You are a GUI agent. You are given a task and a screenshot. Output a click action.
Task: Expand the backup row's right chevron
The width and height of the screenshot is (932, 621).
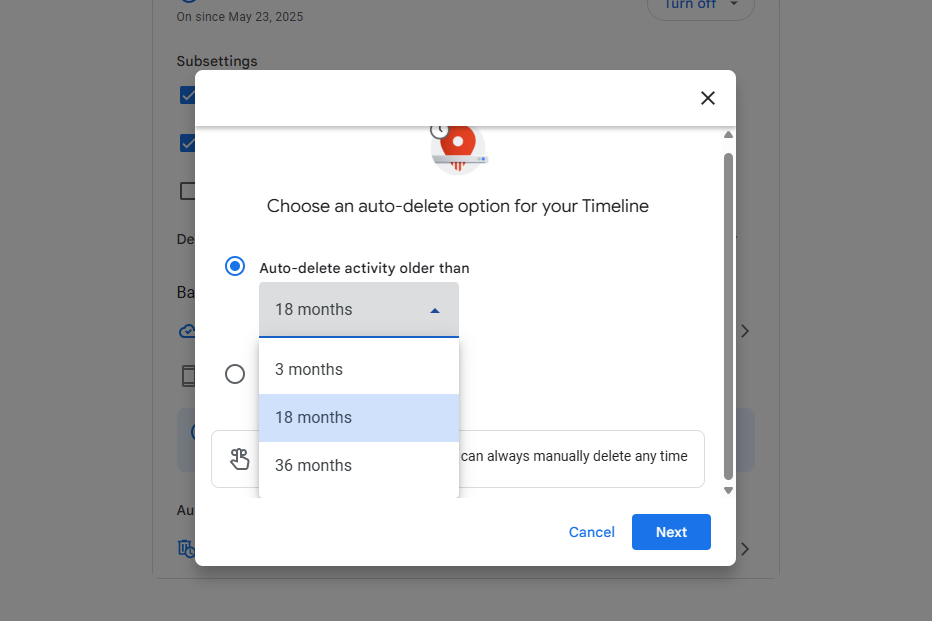[x=745, y=331]
